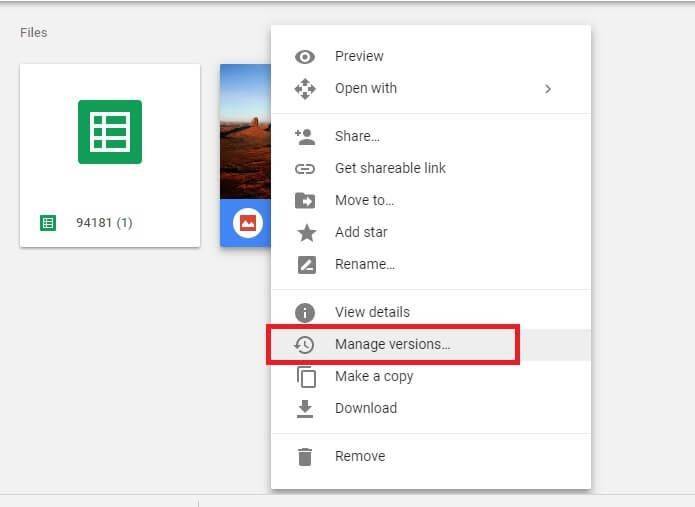This screenshot has height=507, width=695.
Task: Choose Remove from the context menu
Action: 431,456
